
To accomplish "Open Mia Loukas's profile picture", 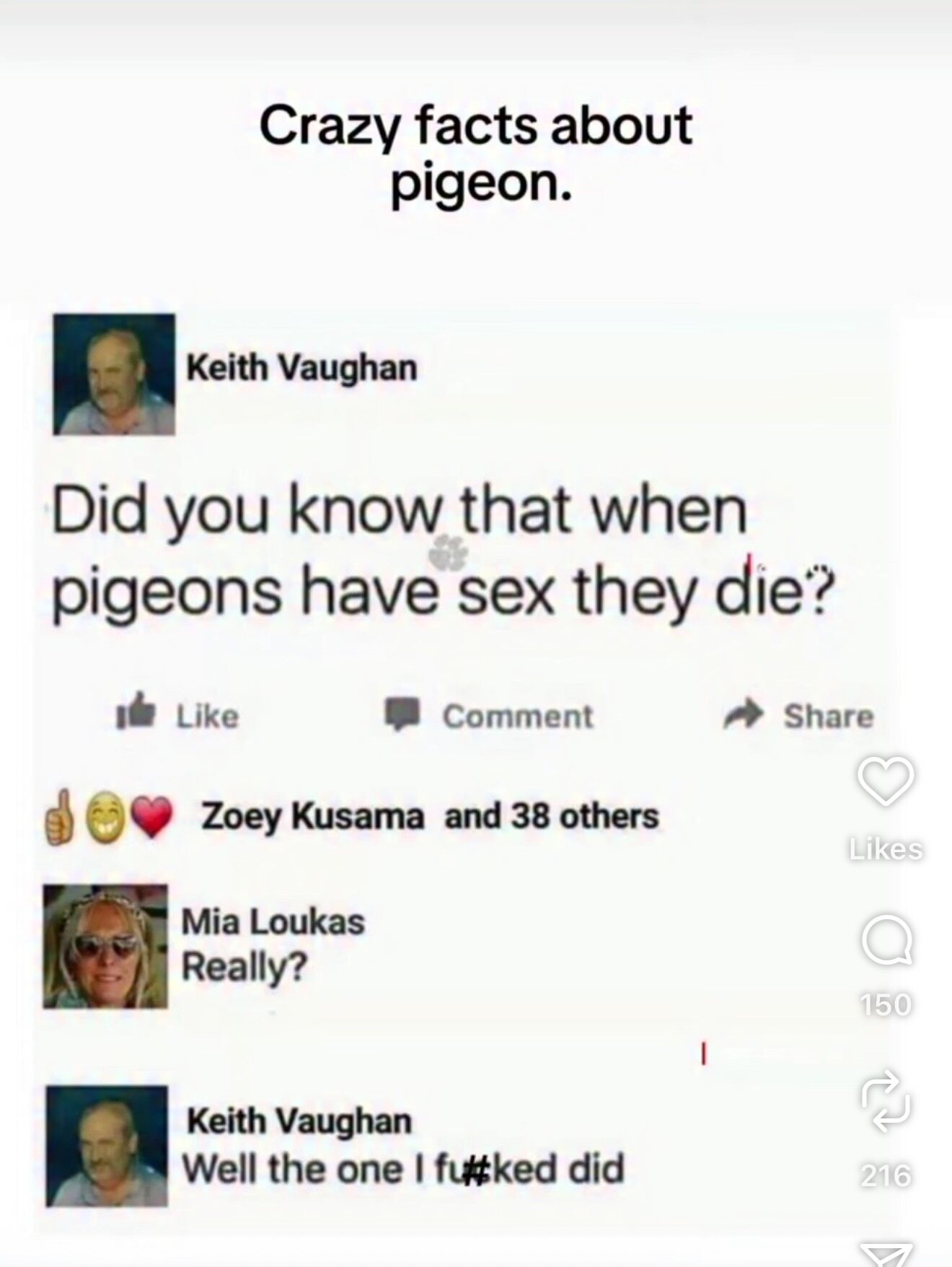I will coord(105,947).
